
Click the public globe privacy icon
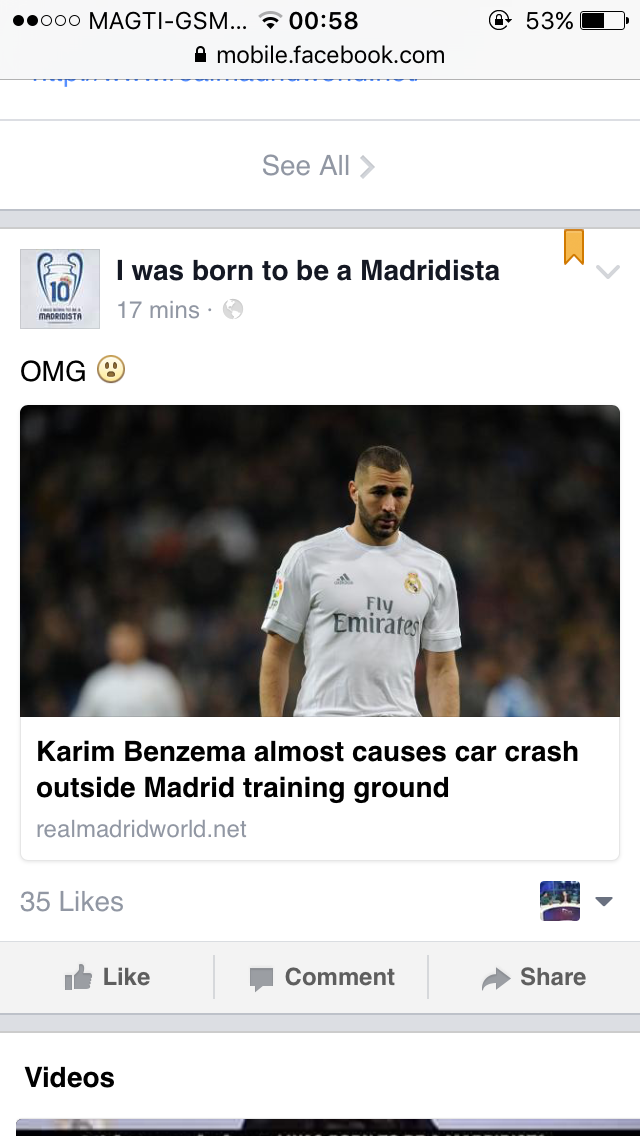pyautogui.click(x=233, y=310)
